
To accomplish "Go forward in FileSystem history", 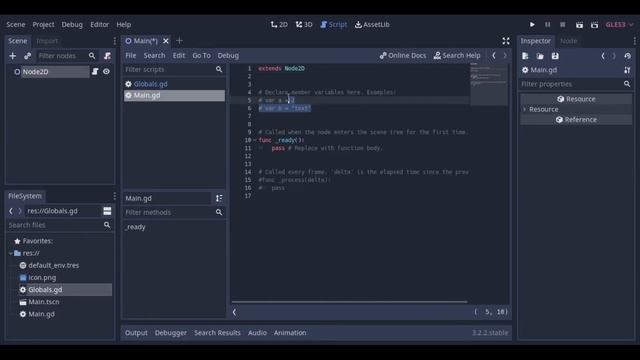I will pyautogui.click(x=20, y=211).
